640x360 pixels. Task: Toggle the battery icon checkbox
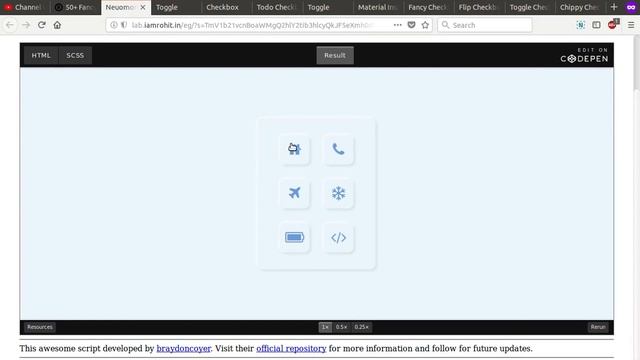tap(294, 237)
